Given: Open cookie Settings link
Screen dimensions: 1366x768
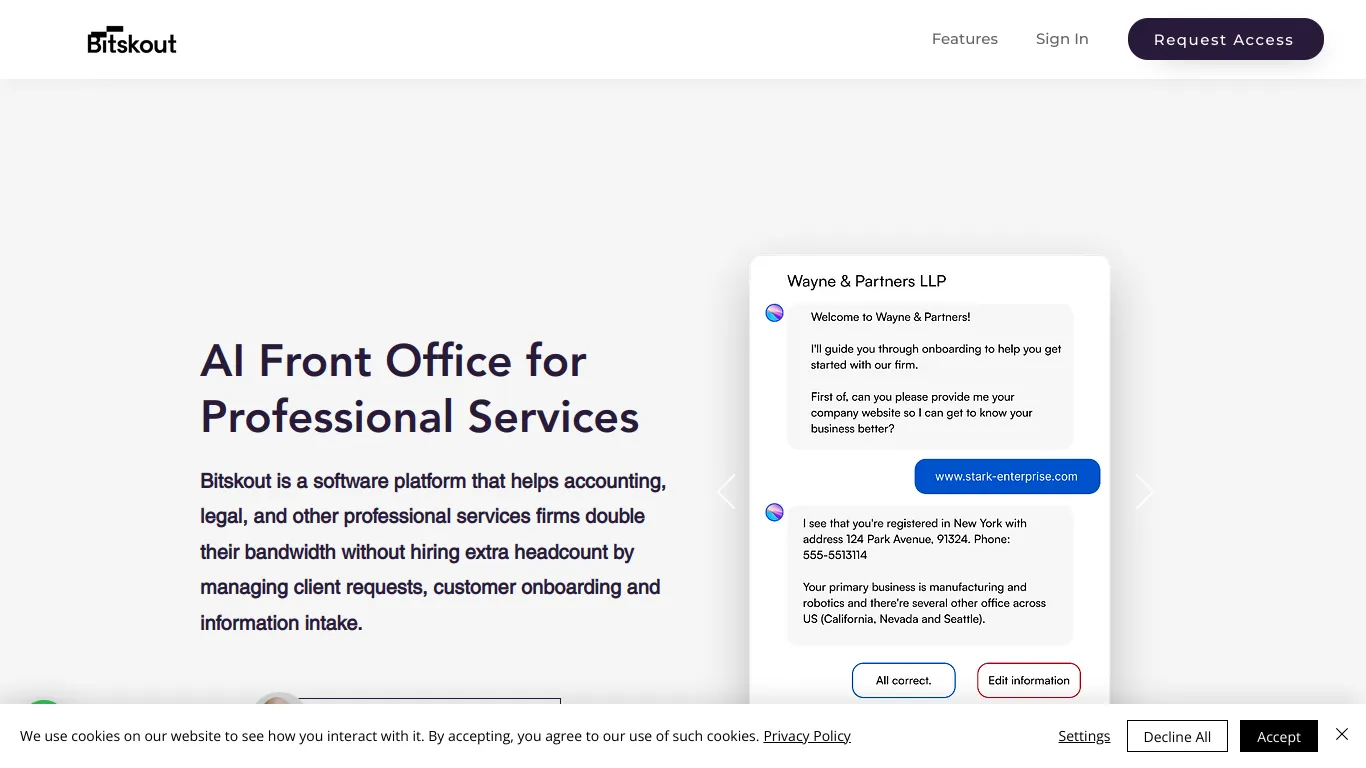Looking at the screenshot, I should click(x=1084, y=736).
